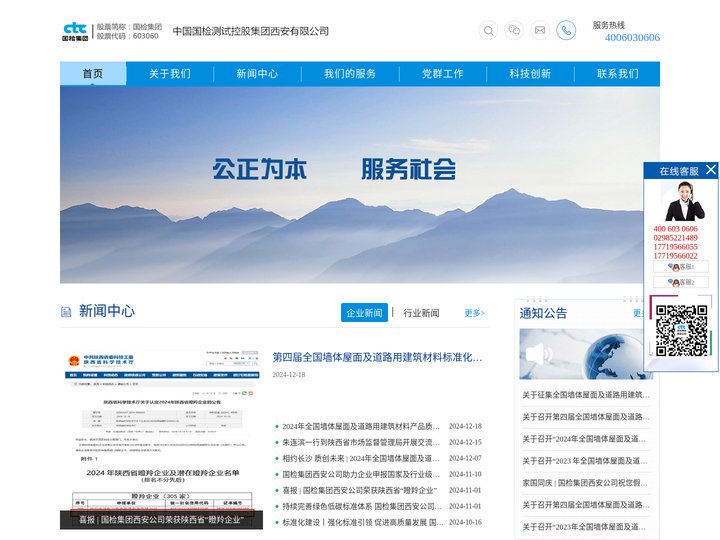Viewport: 720px width, 540px height.
Task: Open 联系我们 navigation menu
Action: pos(618,74)
